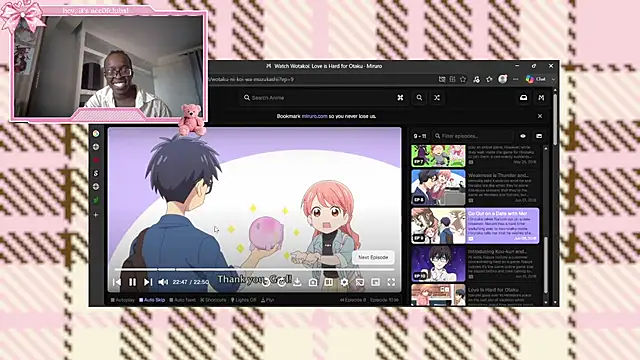
Task: Focus the Filter episodes field
Action: [x=473, y=136]
